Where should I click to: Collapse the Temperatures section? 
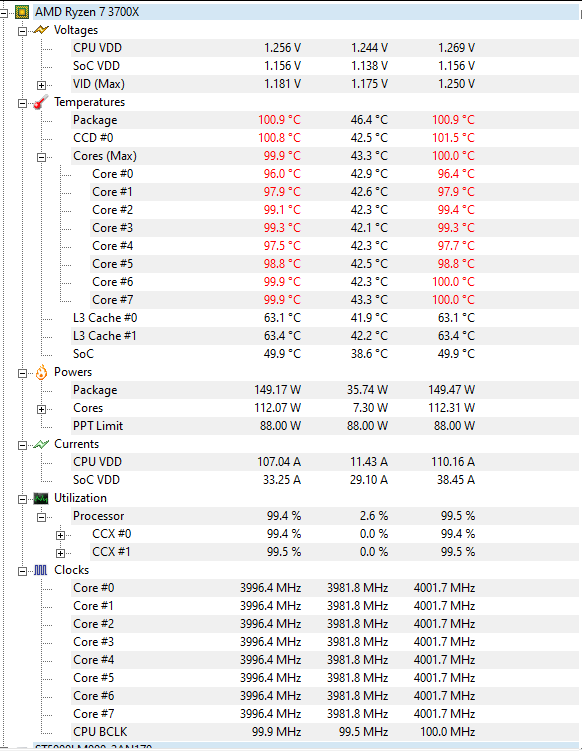coord(22,103)
